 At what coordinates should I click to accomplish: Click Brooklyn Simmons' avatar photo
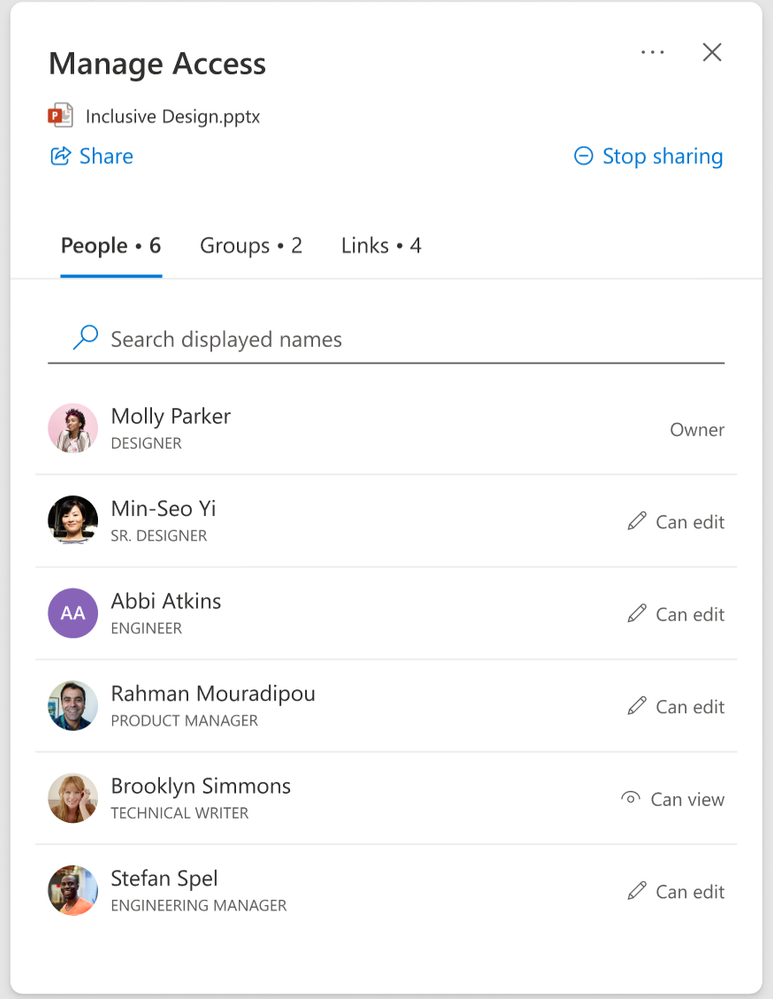(x=73, y=798)
